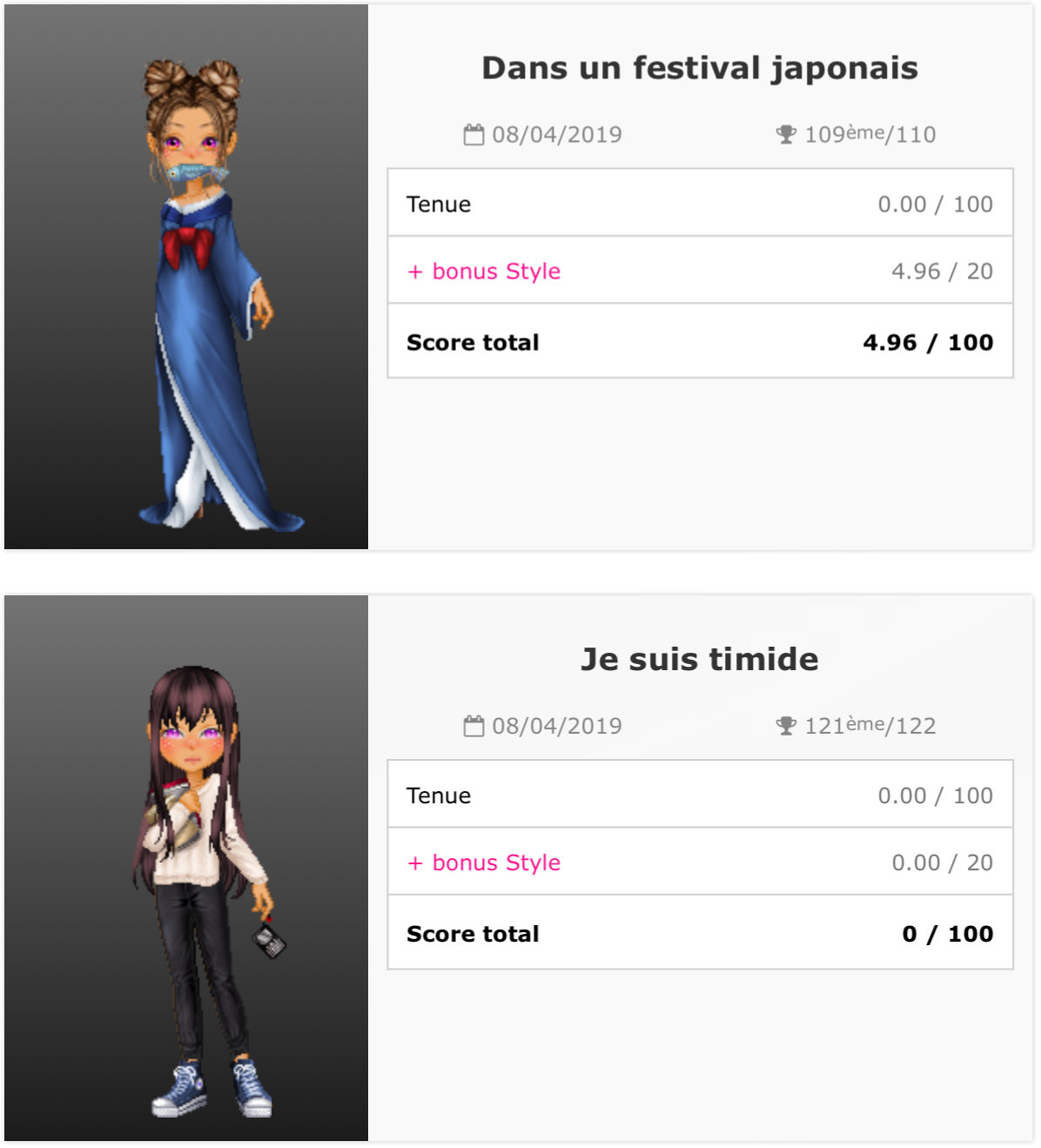Click the trophy icon beside 109ème/110
This screenshot has width=1041, height=1148.
[x=786, y=135]
